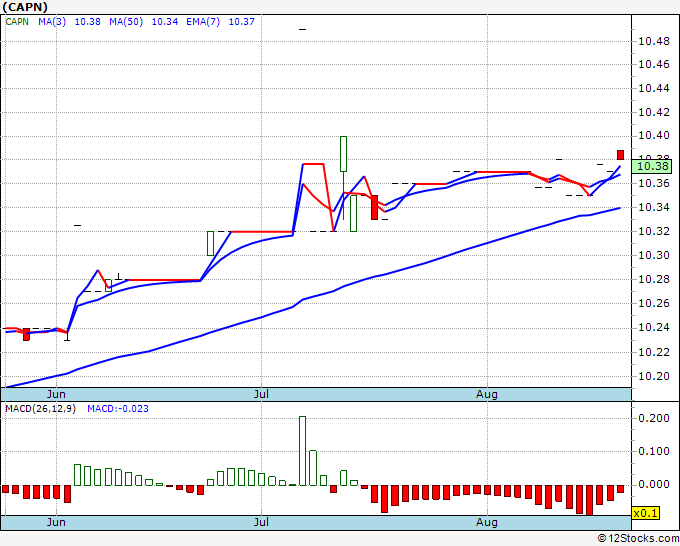Click the red candlestick at the far right
This screenshot has height=546, width=680.
point(621,155)
